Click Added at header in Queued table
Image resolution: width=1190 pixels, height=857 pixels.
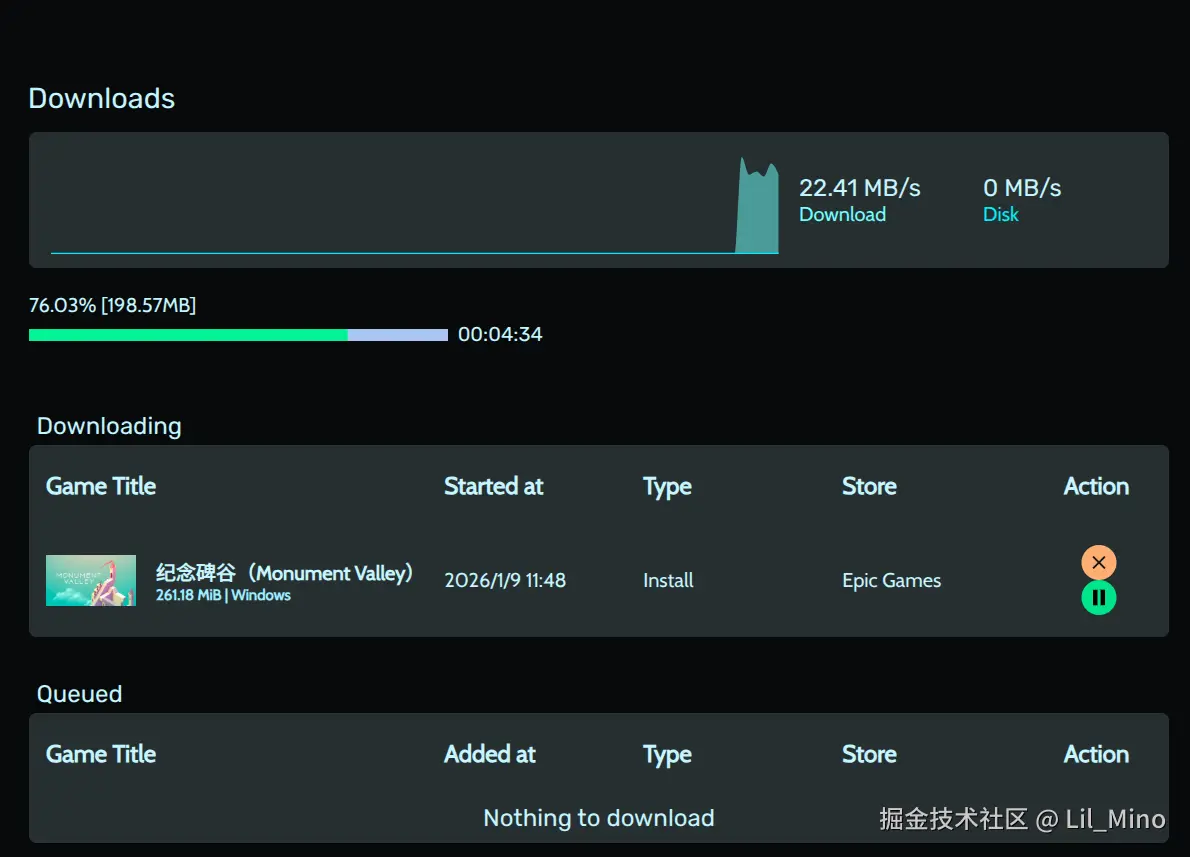pos(489,755)
